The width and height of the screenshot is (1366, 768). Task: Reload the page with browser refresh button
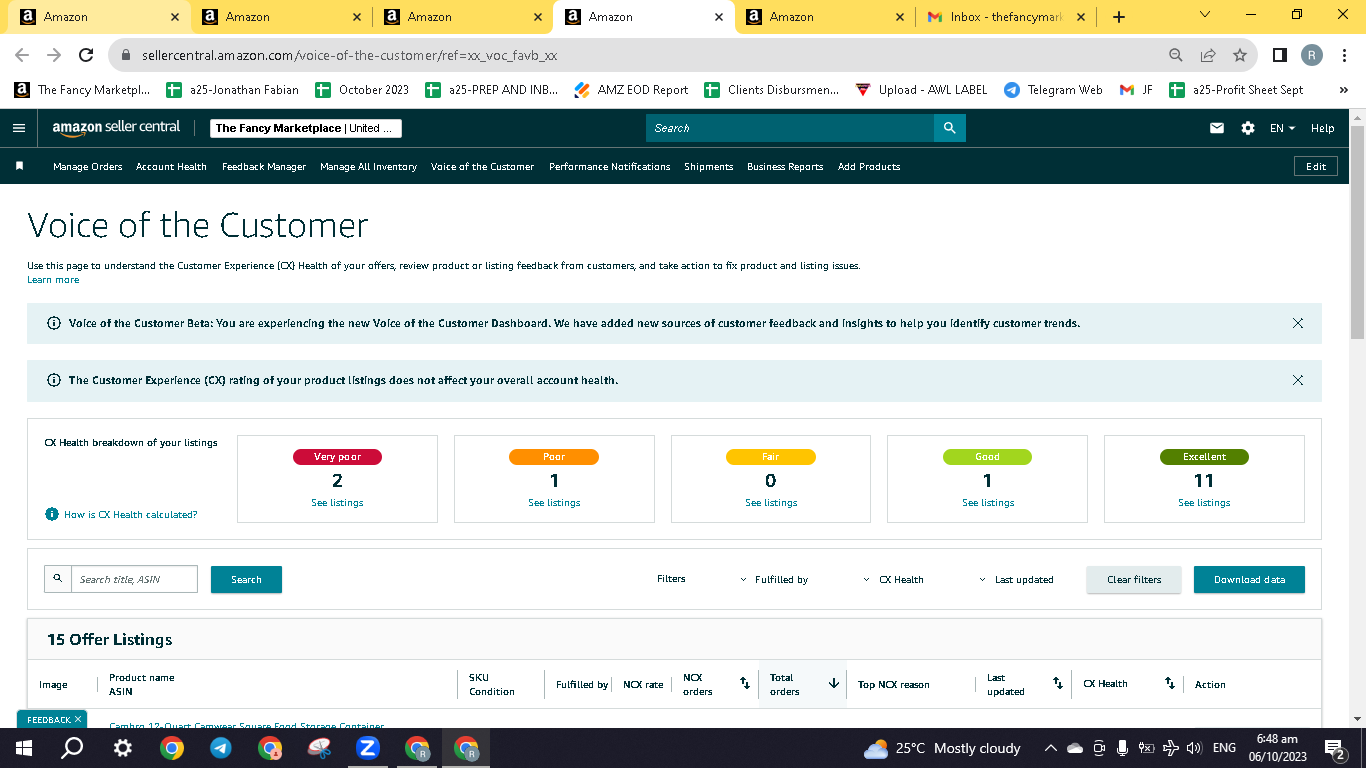point(86,56)
